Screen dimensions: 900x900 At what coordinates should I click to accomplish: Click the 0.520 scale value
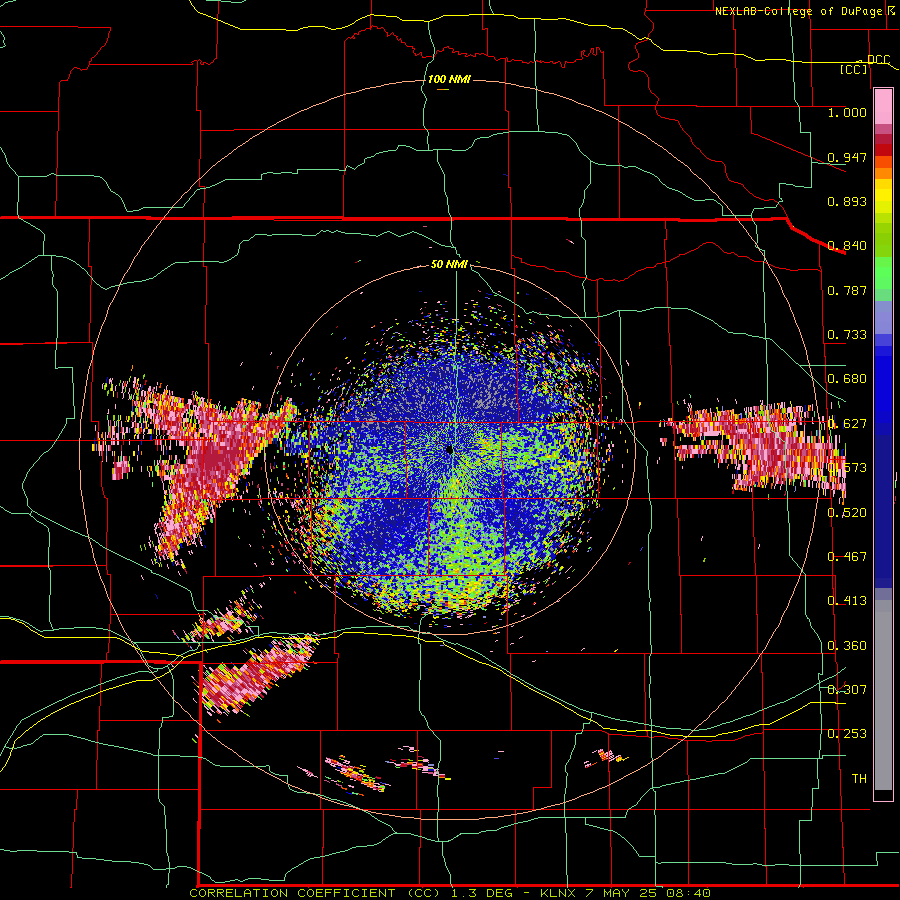pos(847,513)
